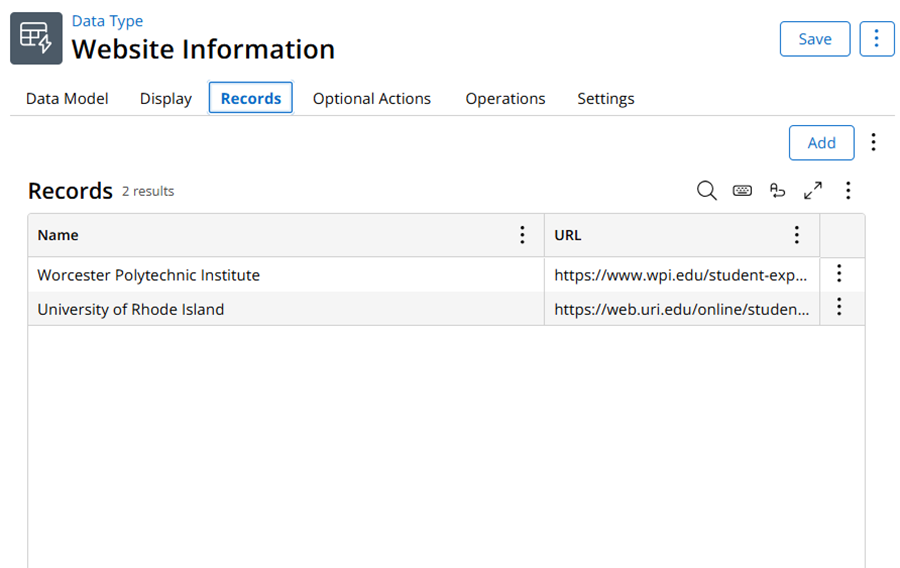Go to the Operations tab
The height and width of the screenshot is (568, 900).
[506, 99]
